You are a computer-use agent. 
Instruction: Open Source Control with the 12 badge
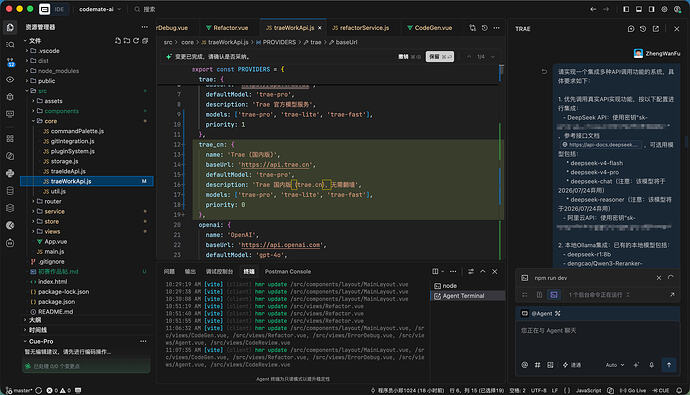10,62
